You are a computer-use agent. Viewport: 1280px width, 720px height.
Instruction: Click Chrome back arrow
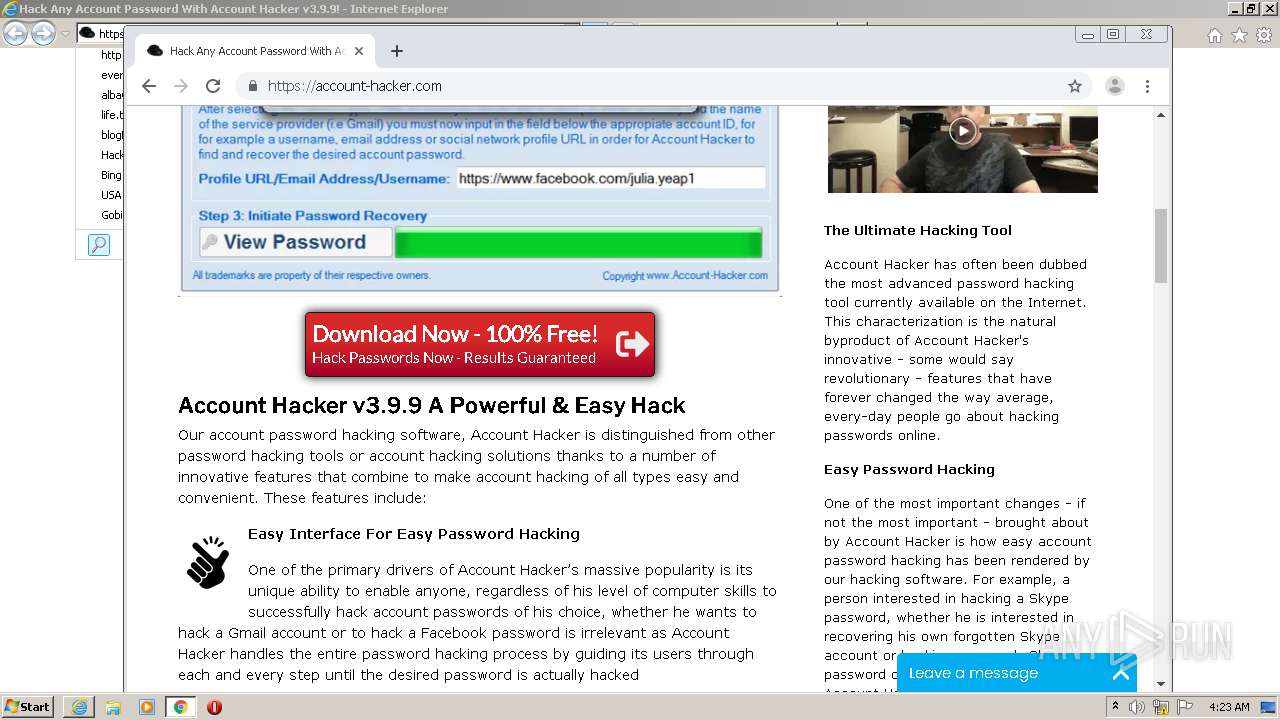click(x=149, y=86)
